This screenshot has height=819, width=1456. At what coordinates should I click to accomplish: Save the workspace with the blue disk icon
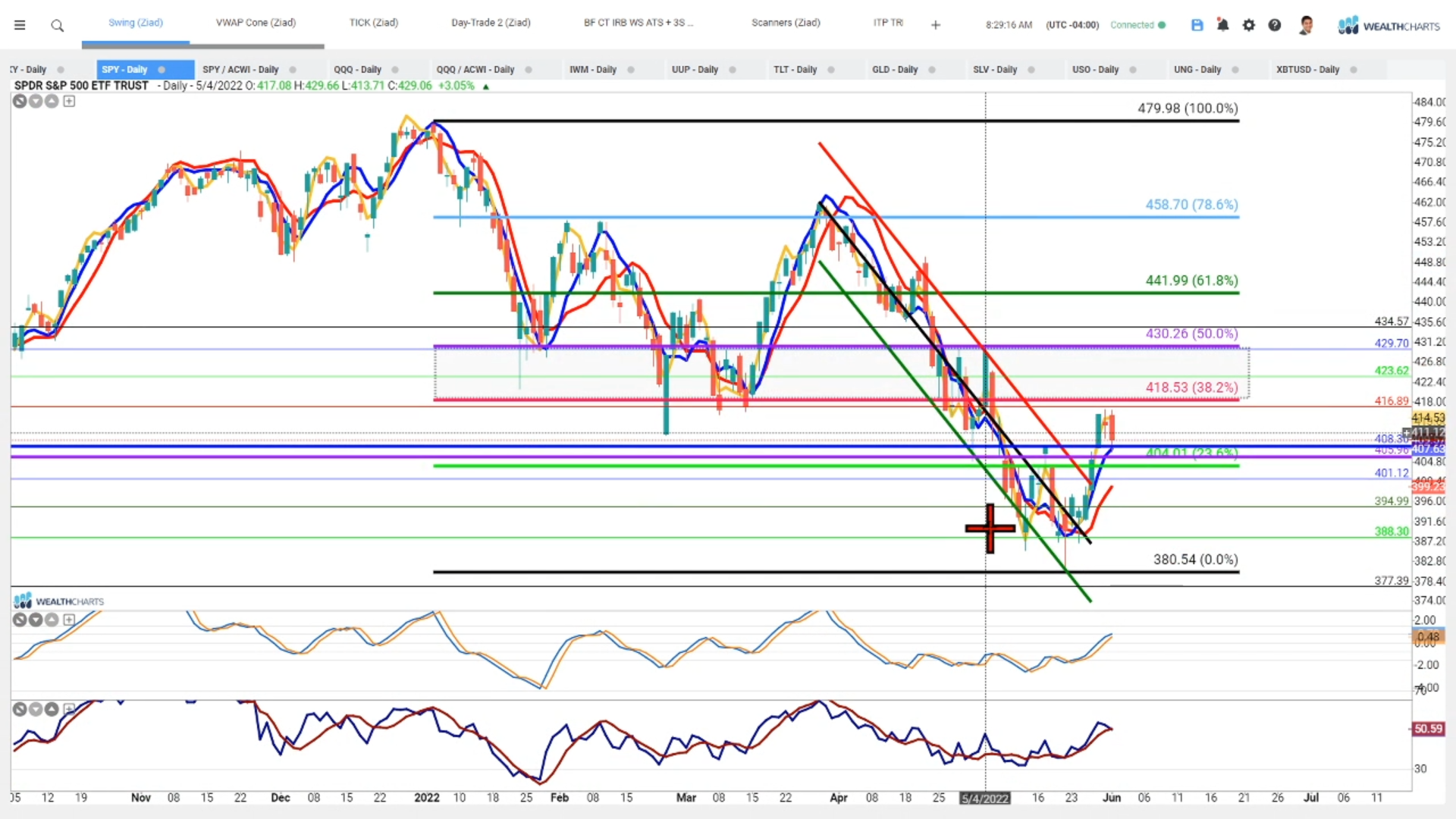click(x=1197, y=25)
